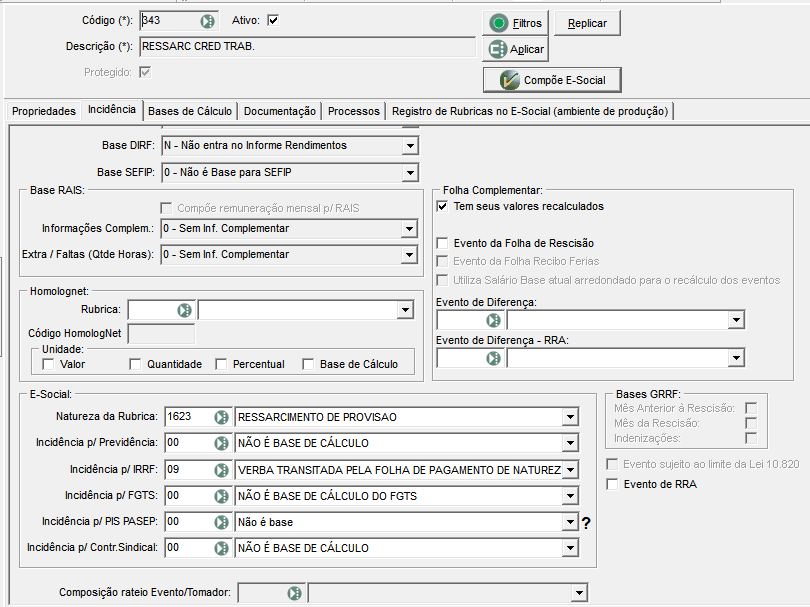The width and height of the screenshot is (810, 607).
Task: Open the lookup icon beside Código field
Action: (x=207, y=21)
